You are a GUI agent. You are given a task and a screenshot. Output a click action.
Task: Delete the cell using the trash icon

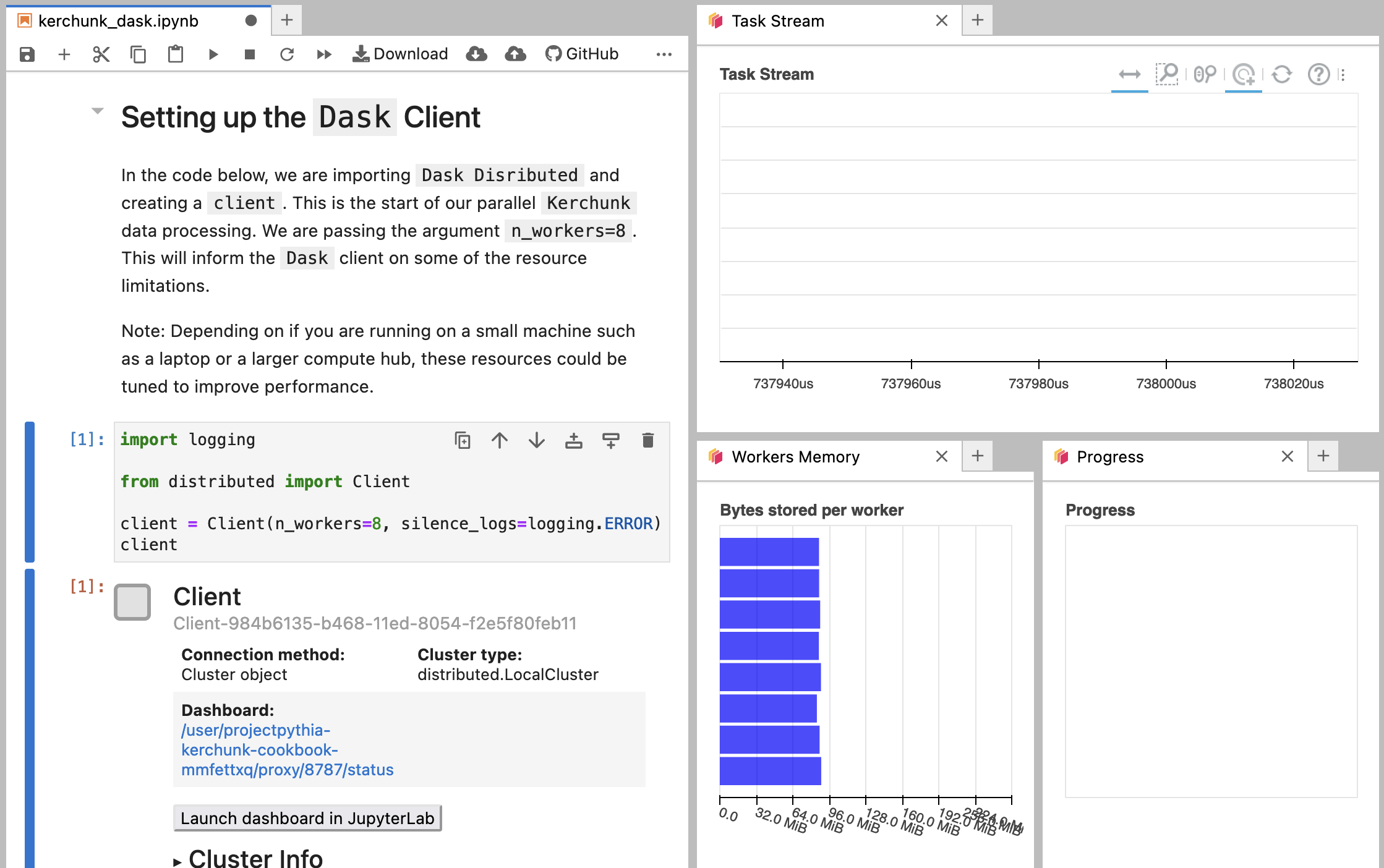pos(647,440)
